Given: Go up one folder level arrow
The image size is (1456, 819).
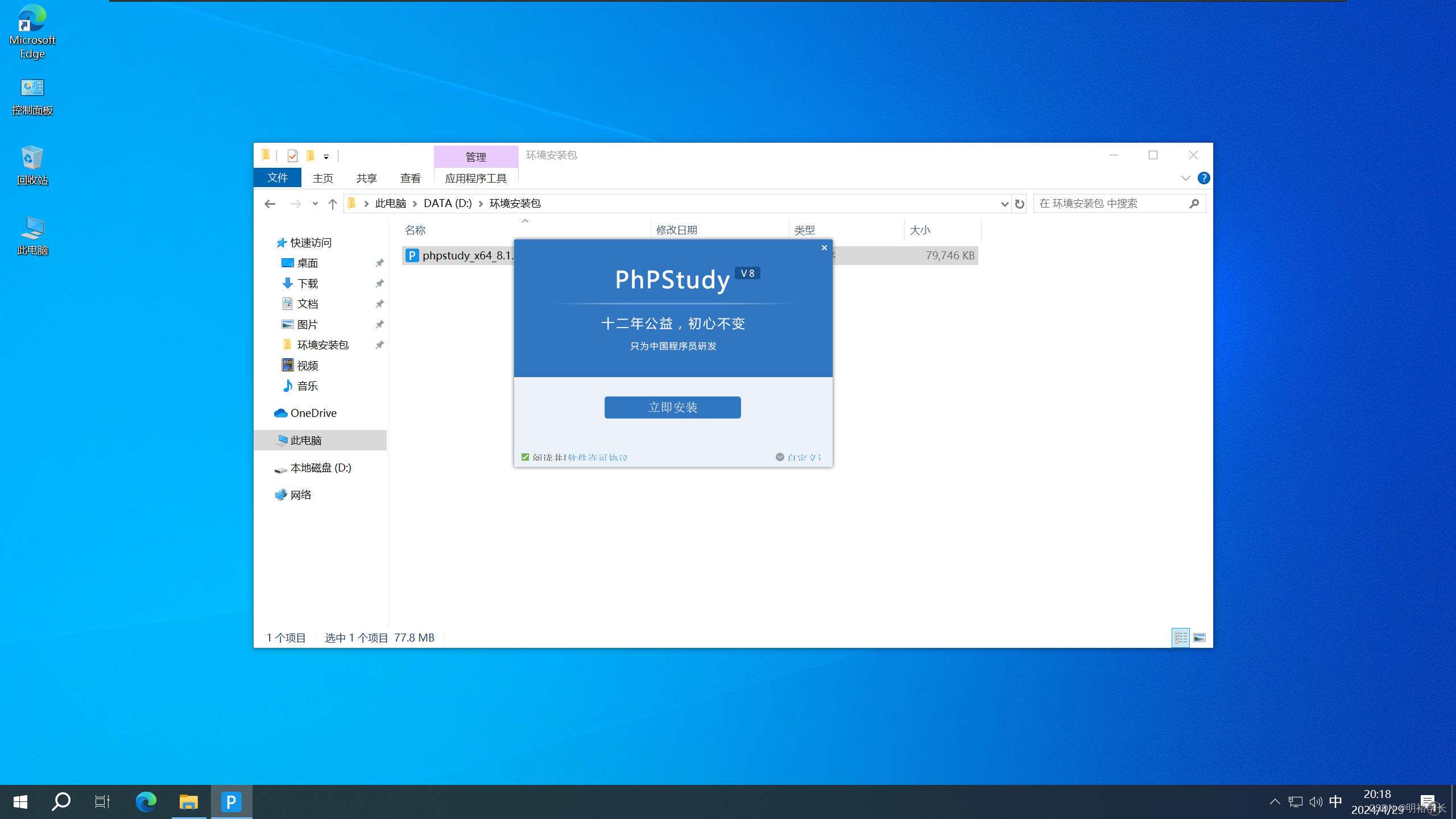Looking at the screenshot, I should [333, 204].
